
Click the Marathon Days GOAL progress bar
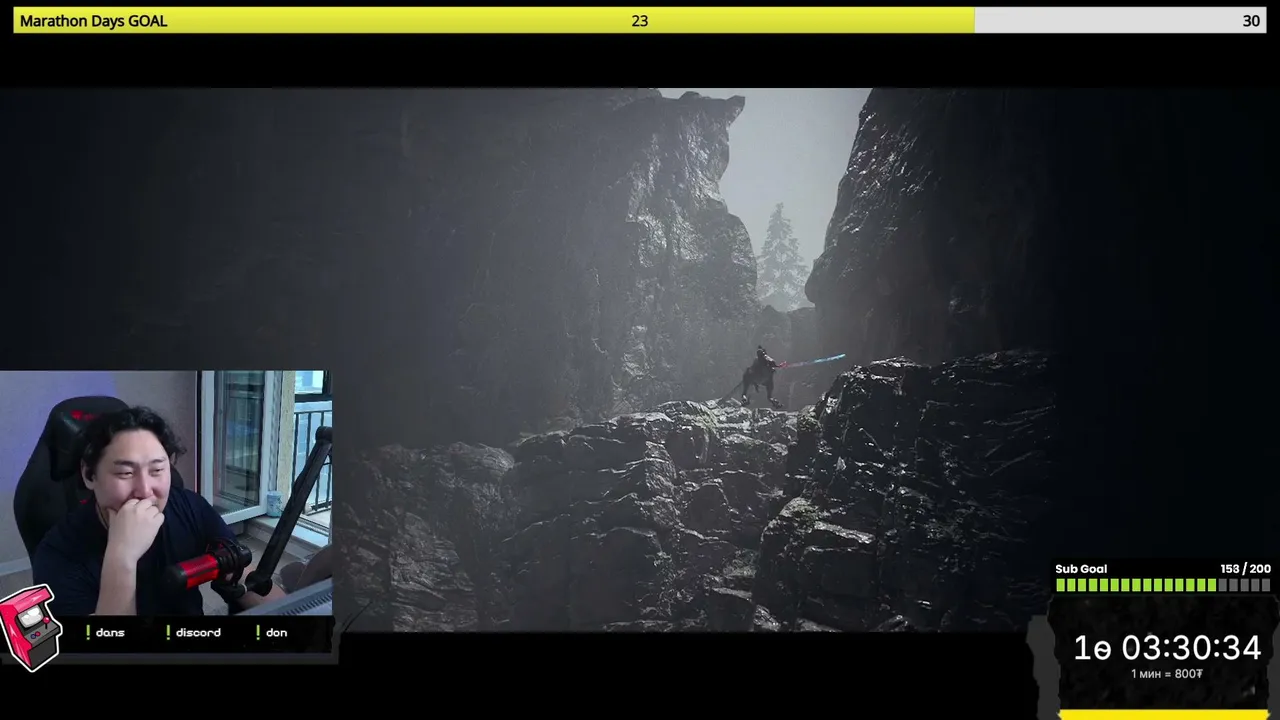(640, 21)
